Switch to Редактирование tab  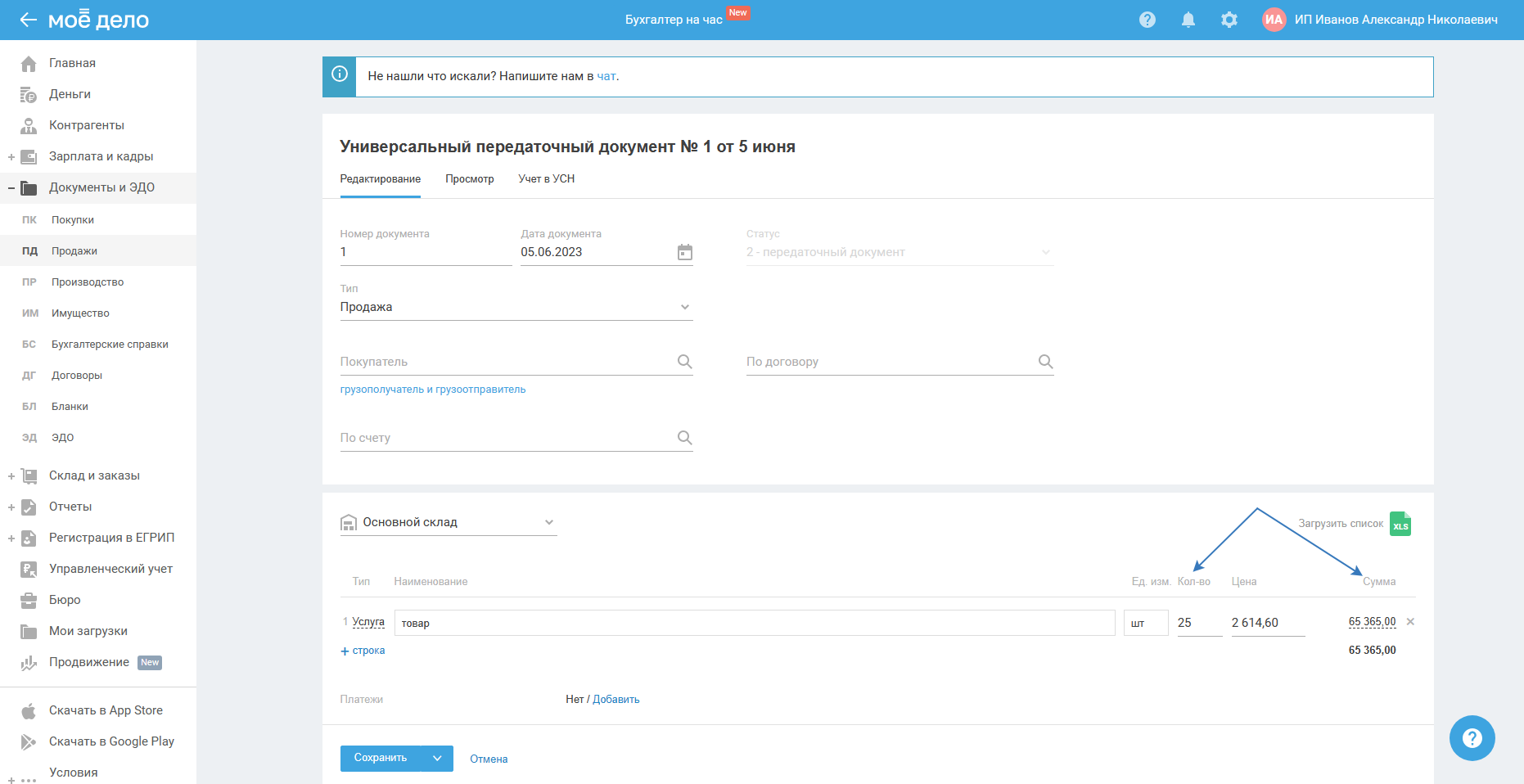[381, 179]
